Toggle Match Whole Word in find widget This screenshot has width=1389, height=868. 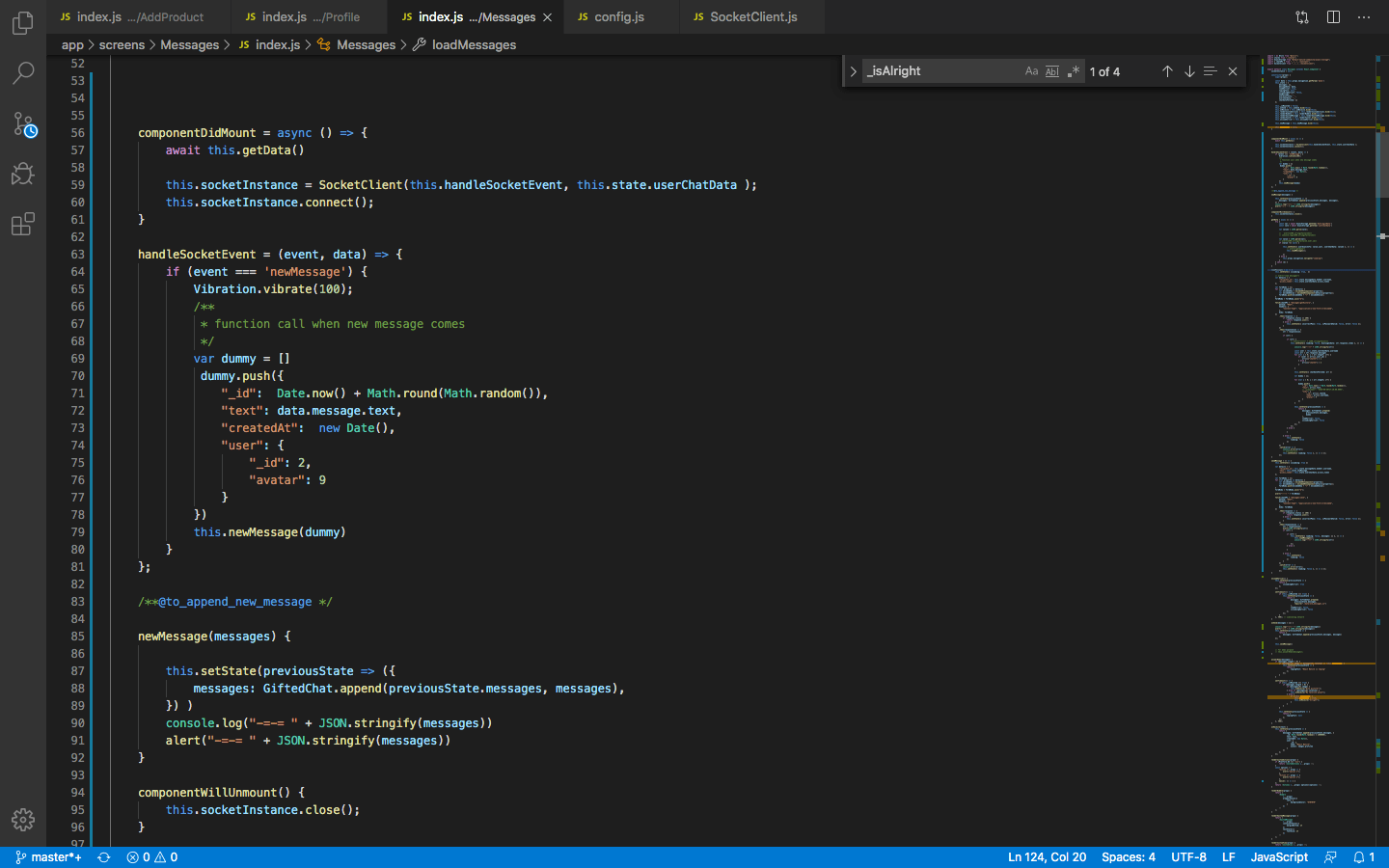tap(1052, 71)
